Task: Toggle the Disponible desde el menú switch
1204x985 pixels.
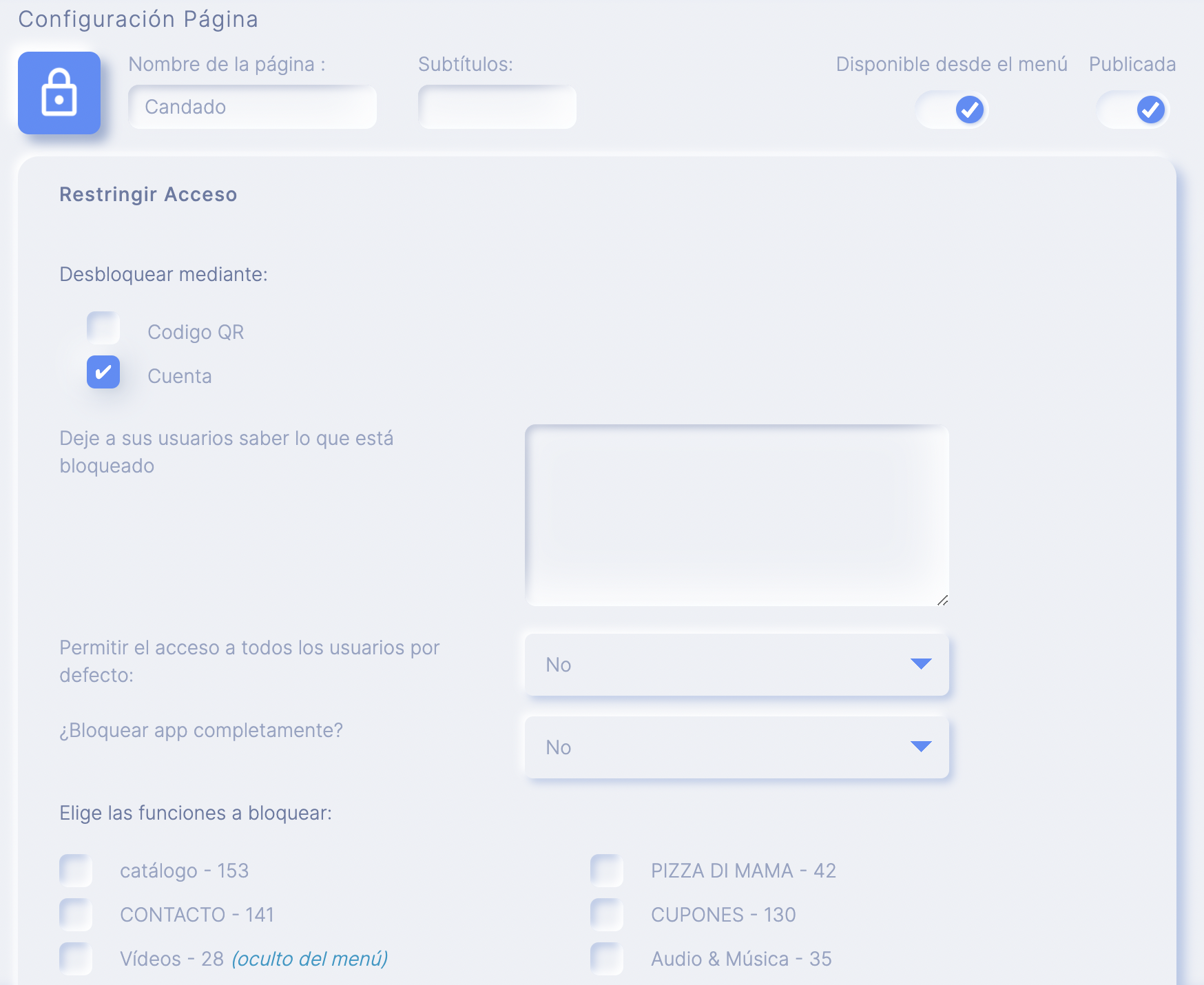Action: (x=953, y=110)
